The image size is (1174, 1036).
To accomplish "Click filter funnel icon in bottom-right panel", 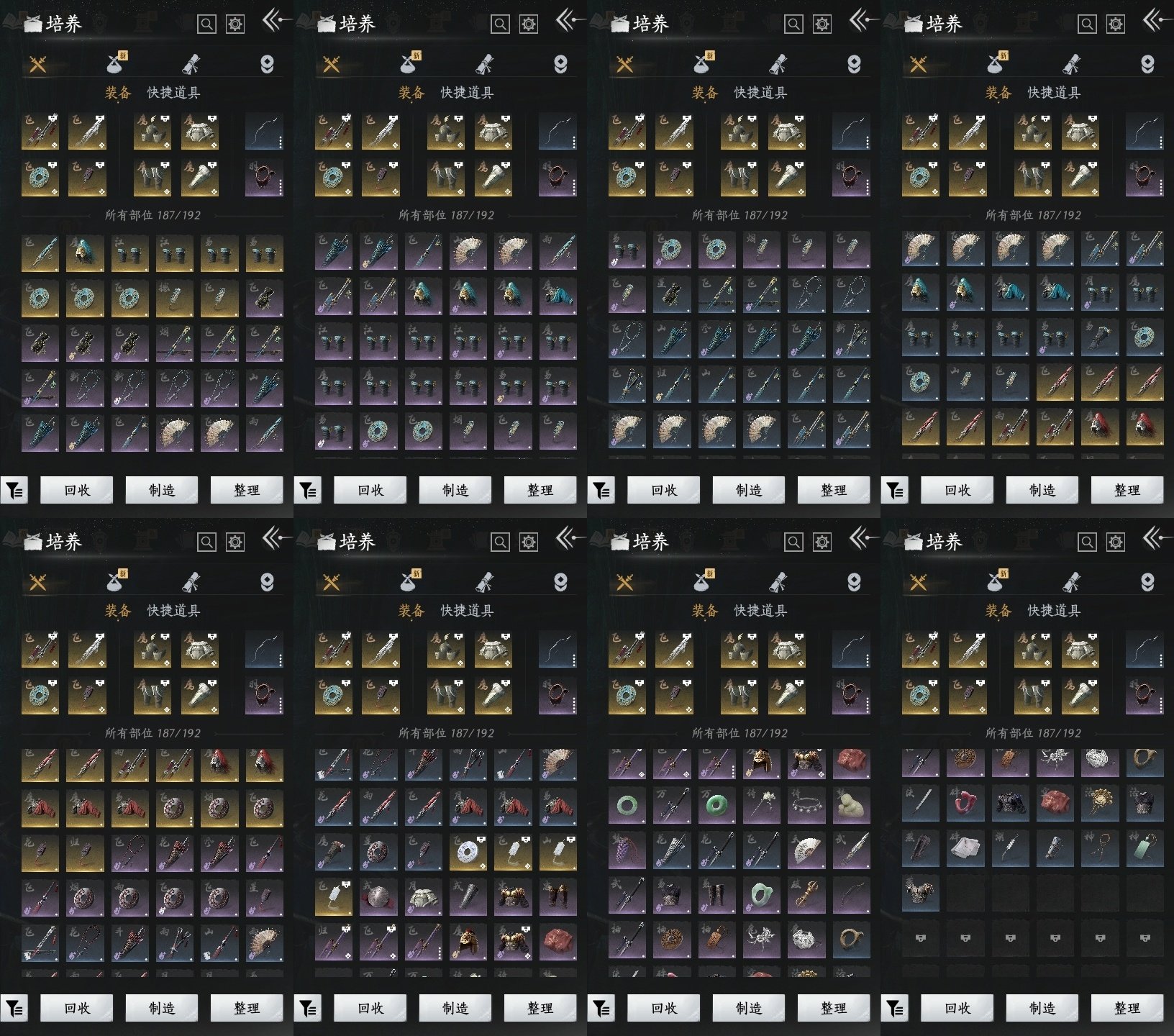I will click(x=895, y=1009).
